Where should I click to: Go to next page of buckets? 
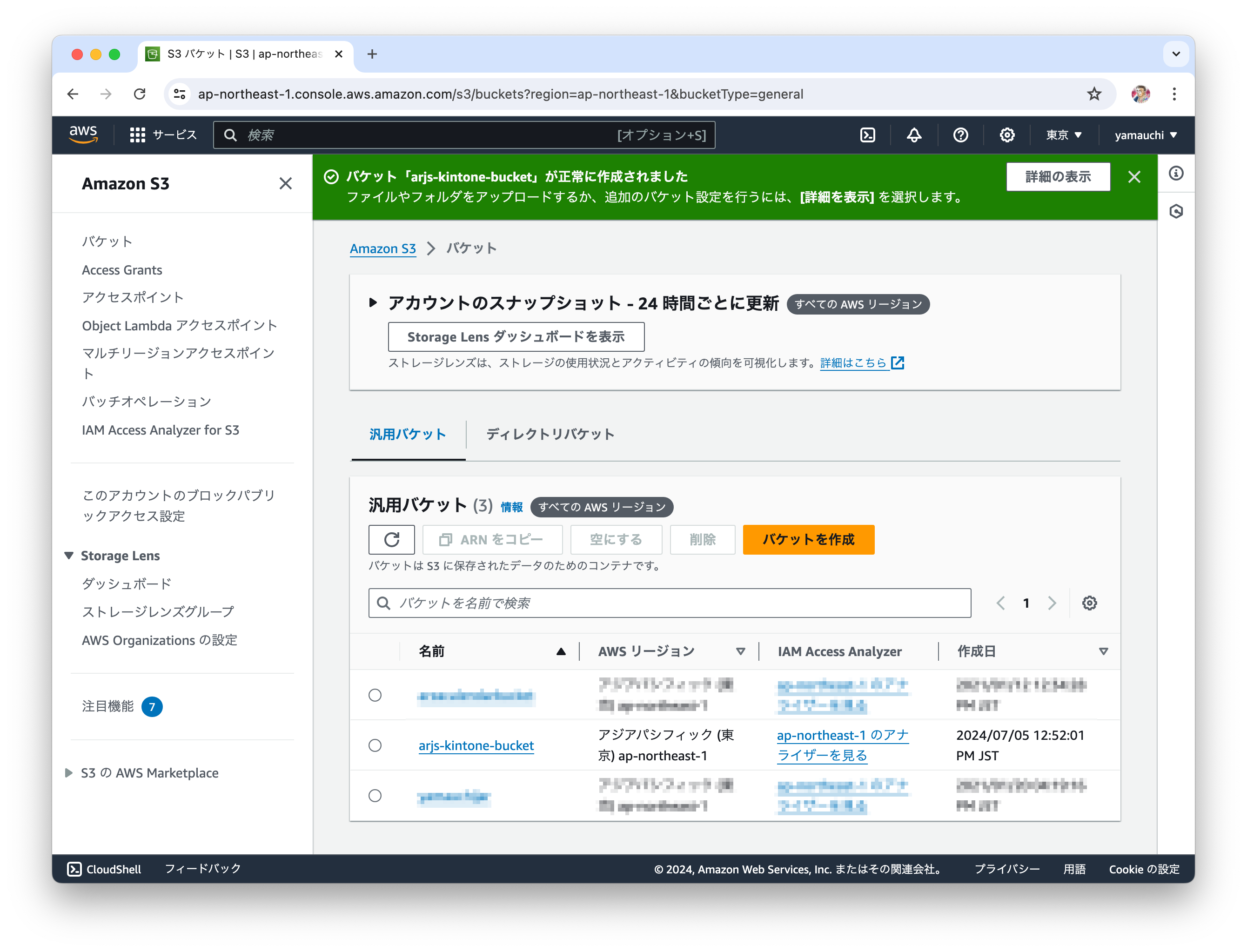point(1052,603)
